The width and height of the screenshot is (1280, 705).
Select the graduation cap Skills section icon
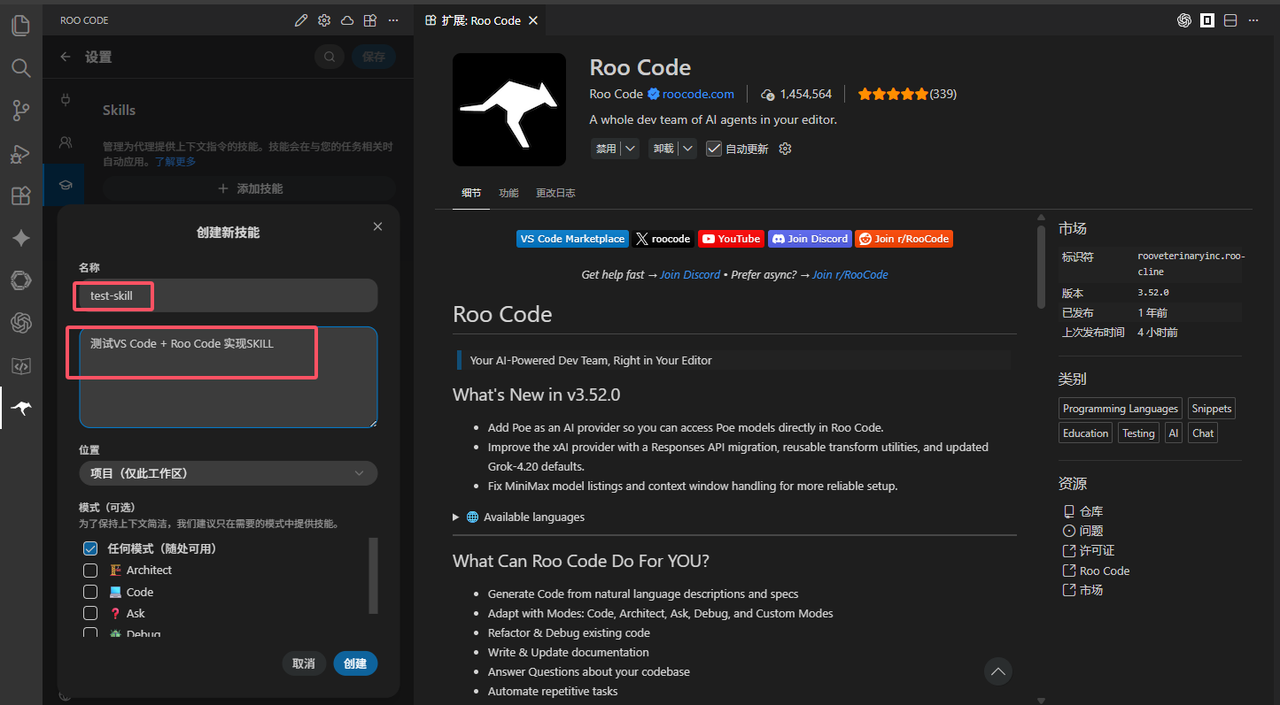point(66,184)
